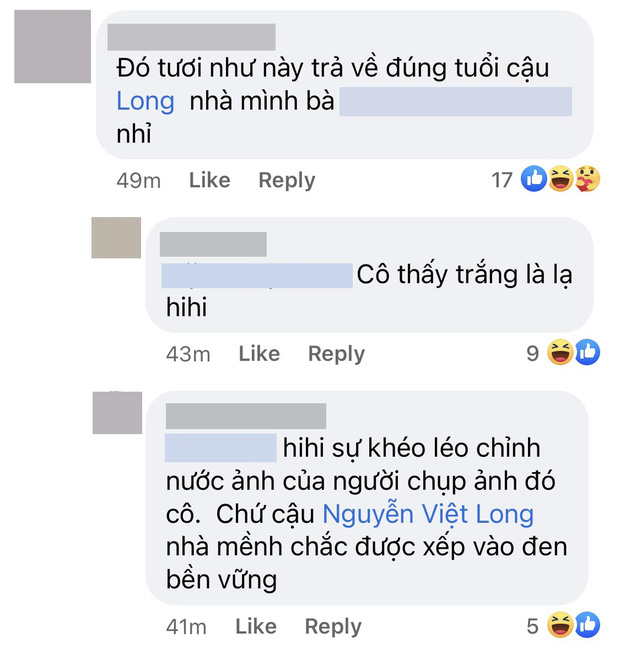620x649 pixels.
Task: Click the care hug emoji on first comment
Action: 587,178
